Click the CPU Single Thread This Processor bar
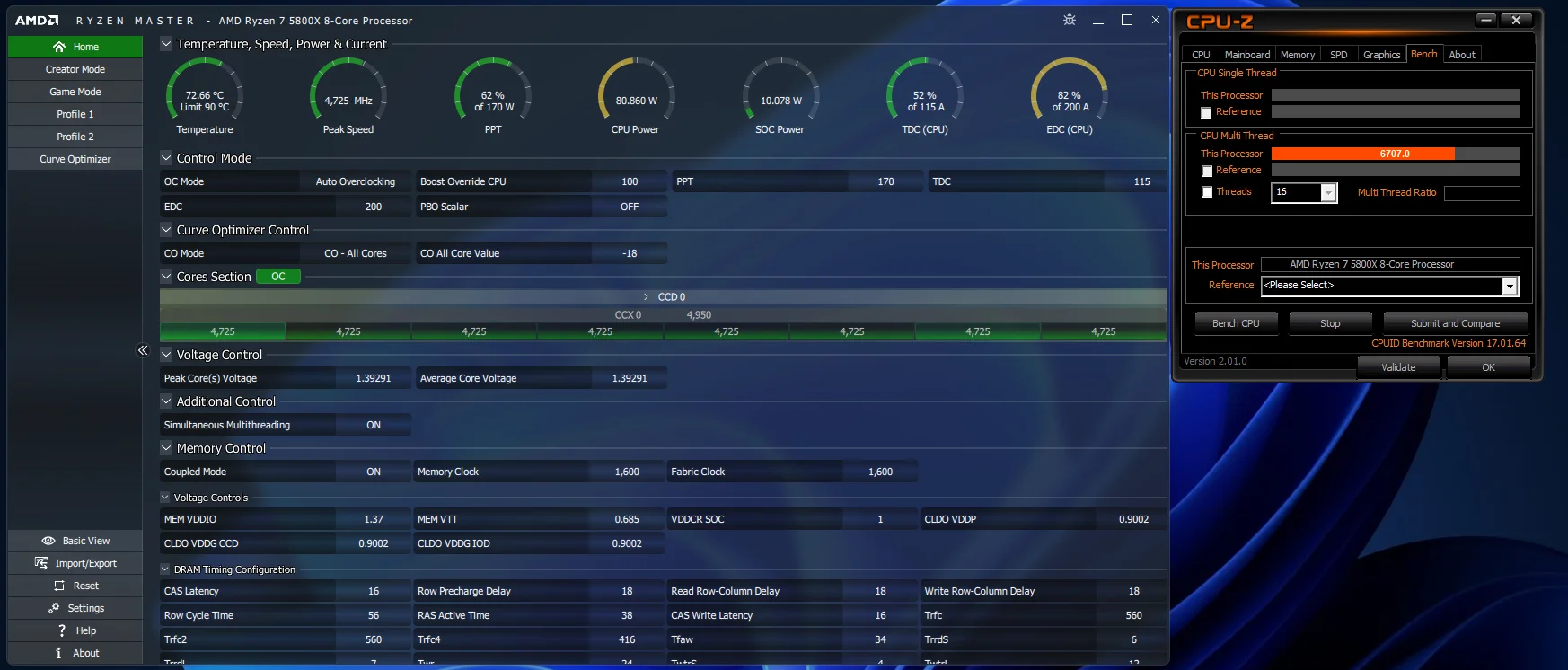 [1396, 95]
